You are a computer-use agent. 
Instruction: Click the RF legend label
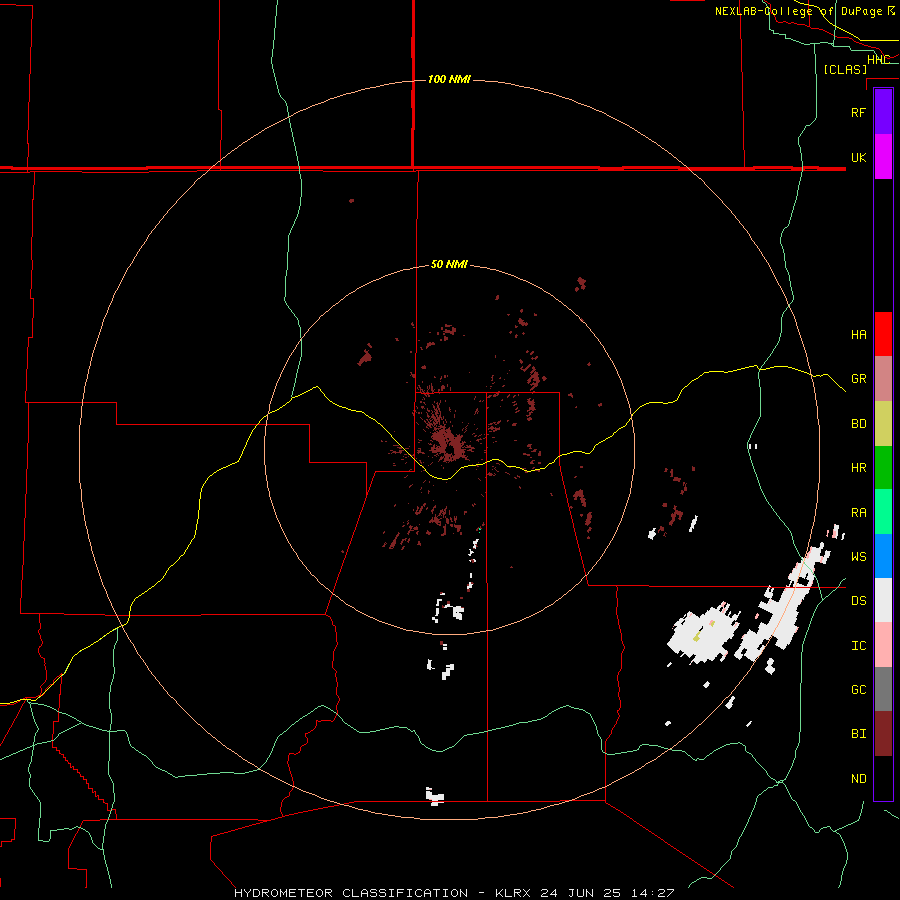coord(858,112)
